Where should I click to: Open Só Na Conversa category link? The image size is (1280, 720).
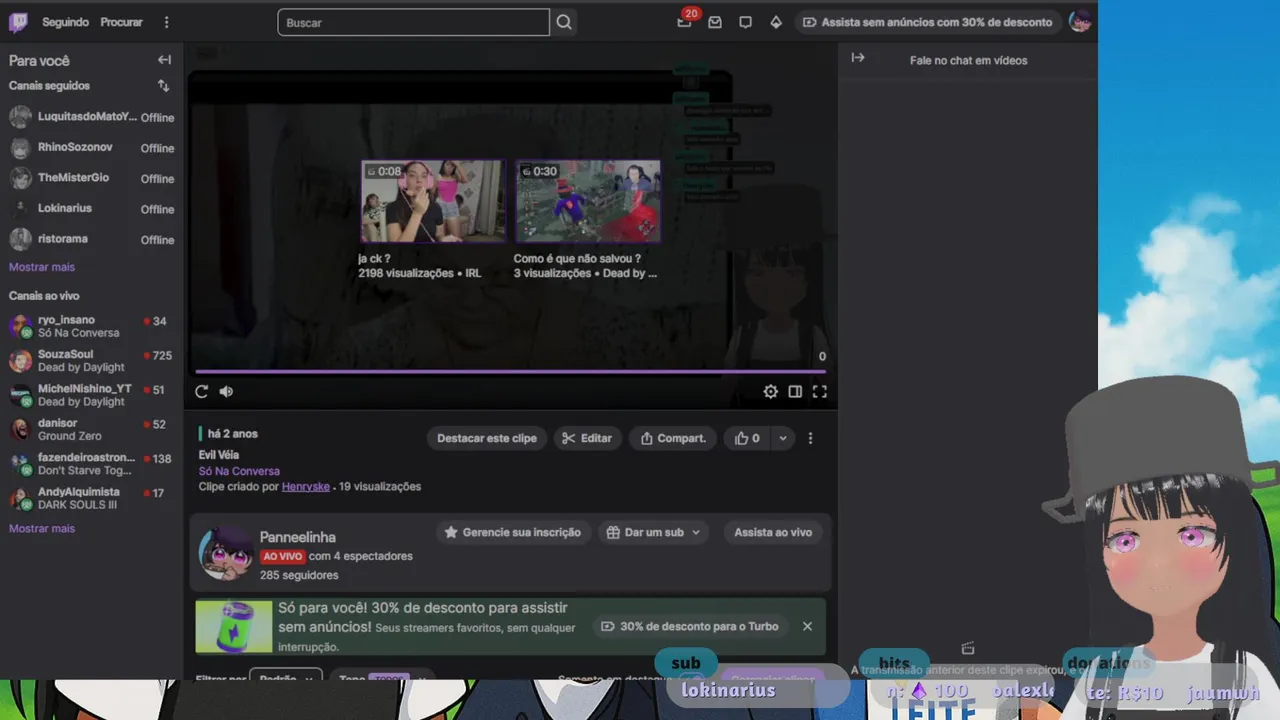(239, 471)
